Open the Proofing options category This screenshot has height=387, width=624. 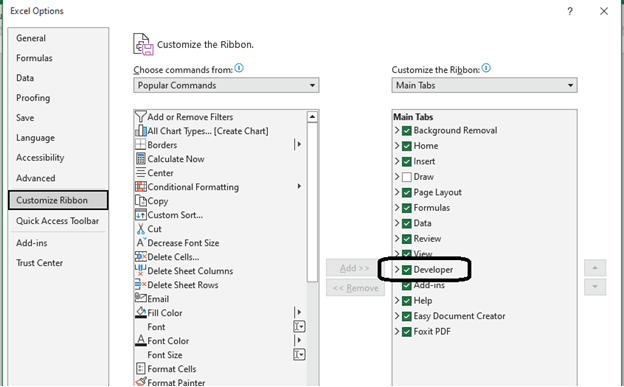coord(58,98)
